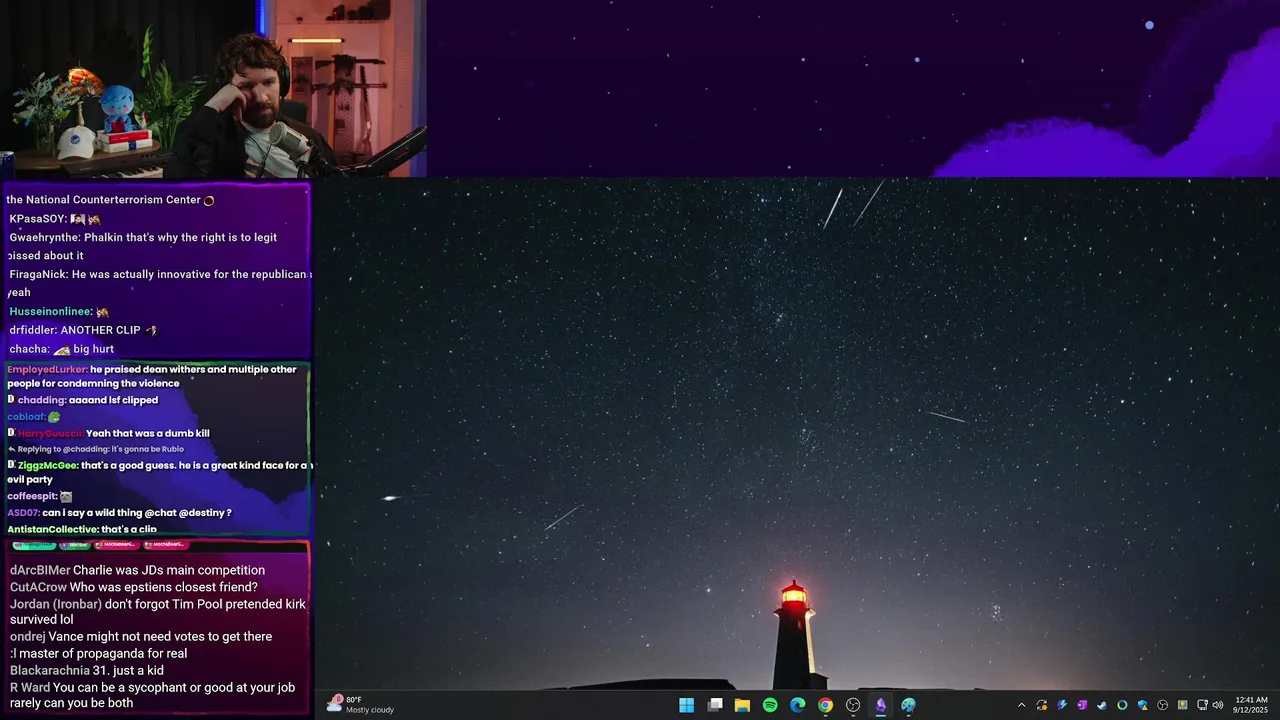
Task: Click the R Ward chat message
Action: tap(153, 695)
